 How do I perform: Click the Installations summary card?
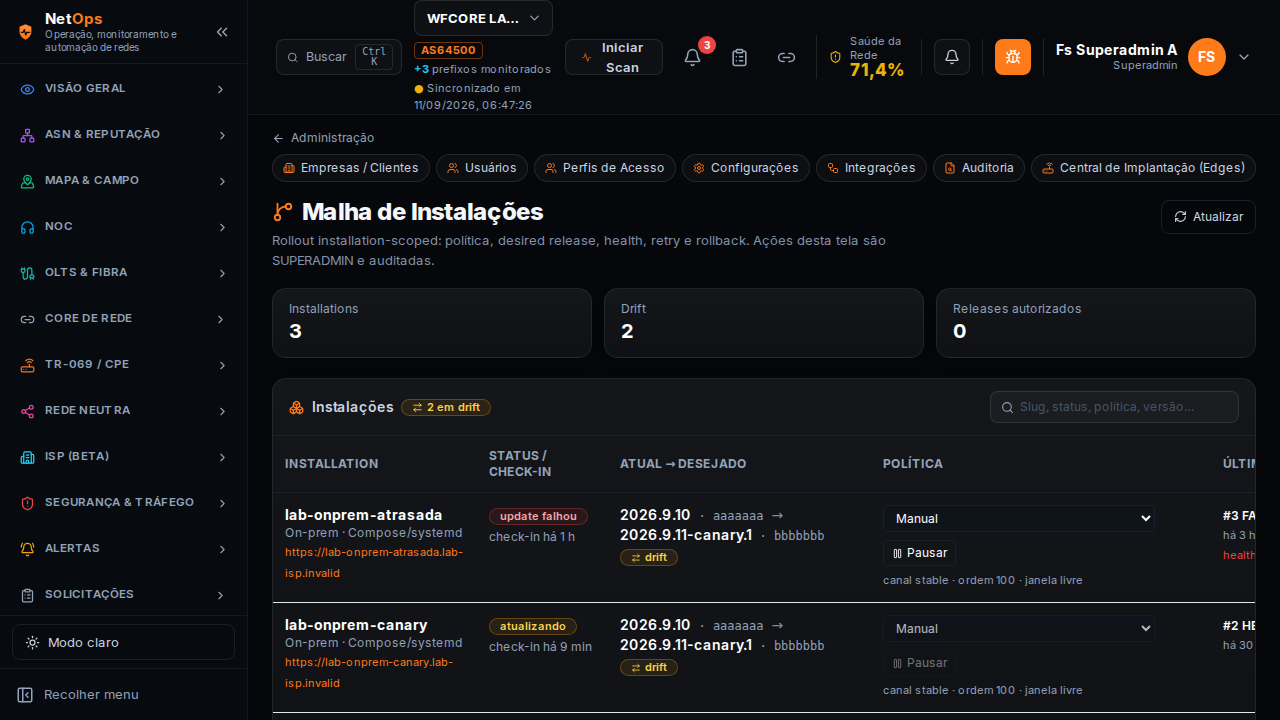click(x=432, y=323)
